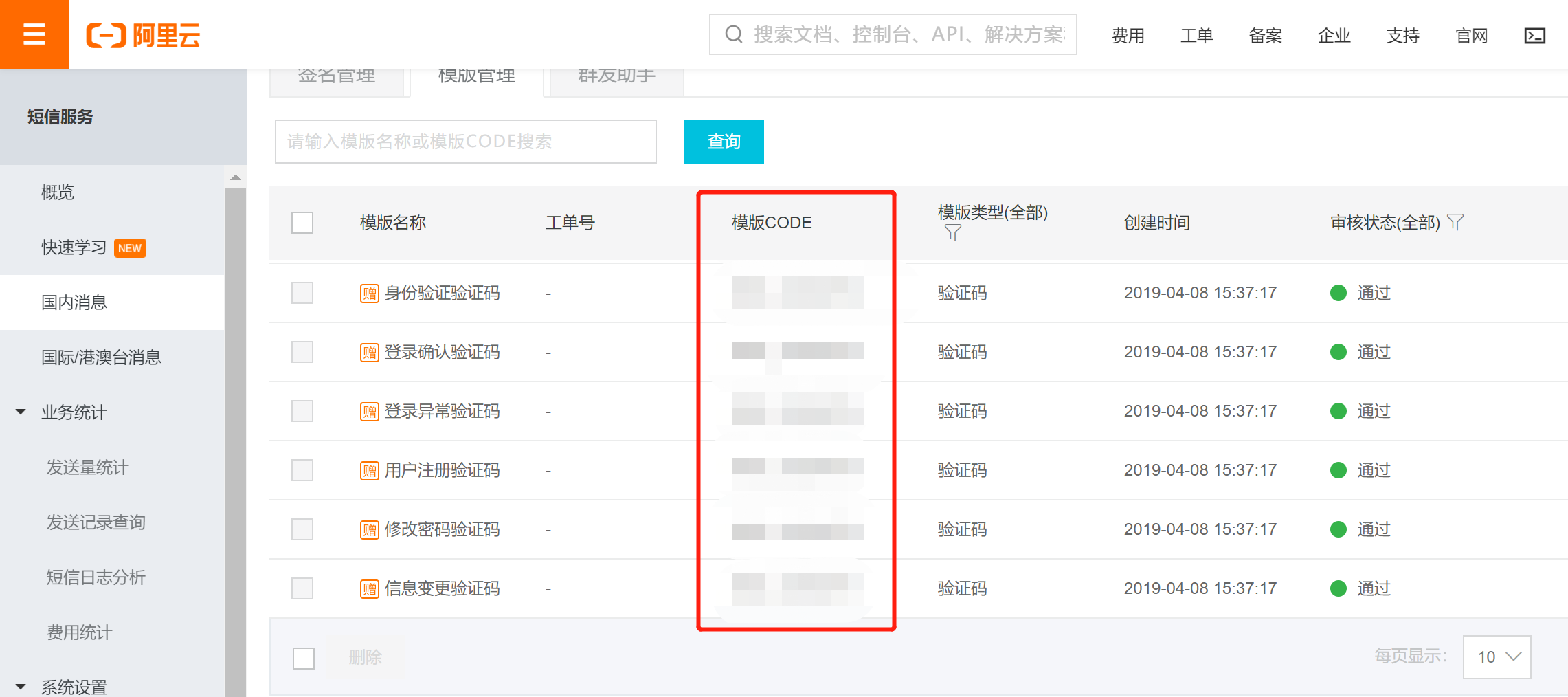Open 发送记录查询 in the sidebar
Image resolution: width=1568 pixels, height=697 pixels.
click(x=96, y=522)
